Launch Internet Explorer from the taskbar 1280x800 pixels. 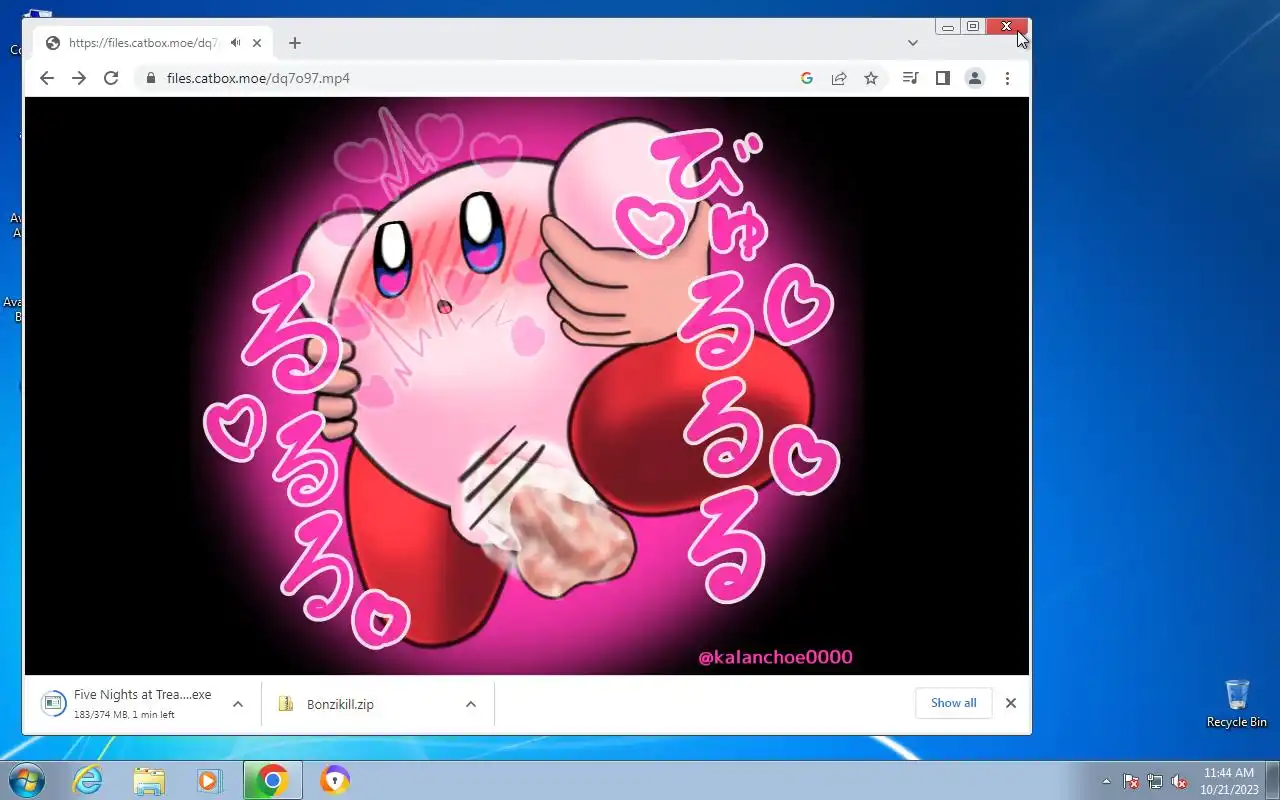[x=88, y=780]
